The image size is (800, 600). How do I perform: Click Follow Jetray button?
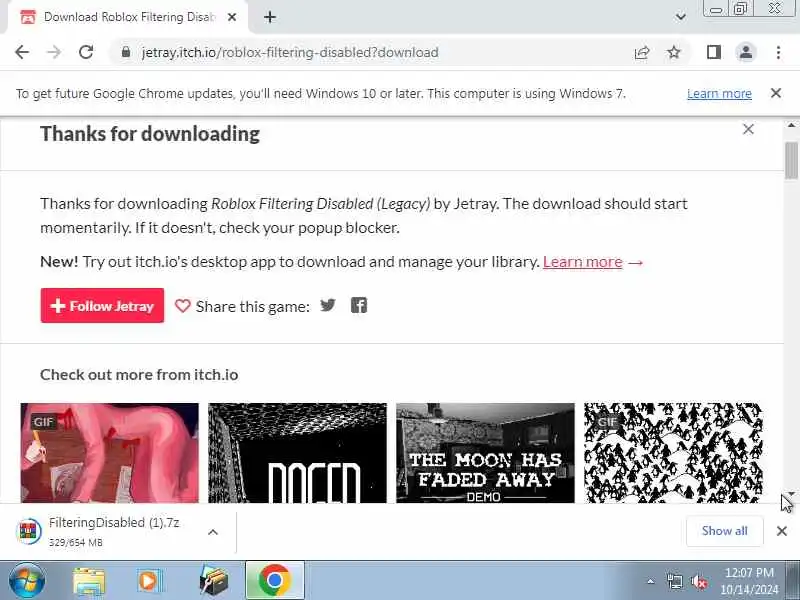click(x=102, y=306)
